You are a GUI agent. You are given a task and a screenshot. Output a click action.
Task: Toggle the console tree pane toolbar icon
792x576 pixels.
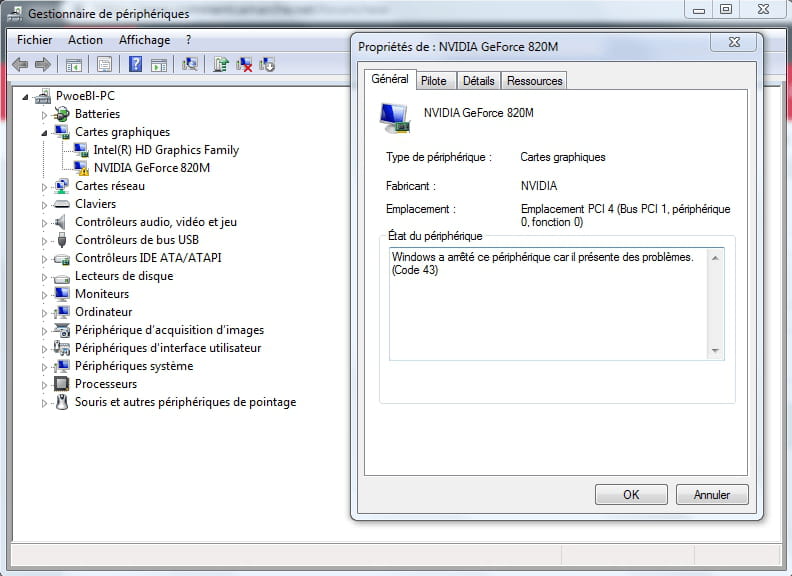(74, 65)
